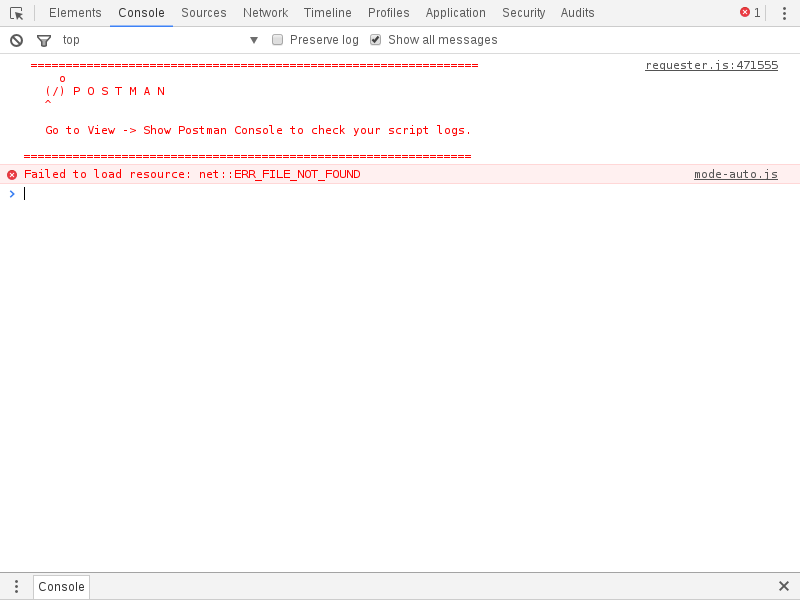Click the clear console icon

pos(15,40)
